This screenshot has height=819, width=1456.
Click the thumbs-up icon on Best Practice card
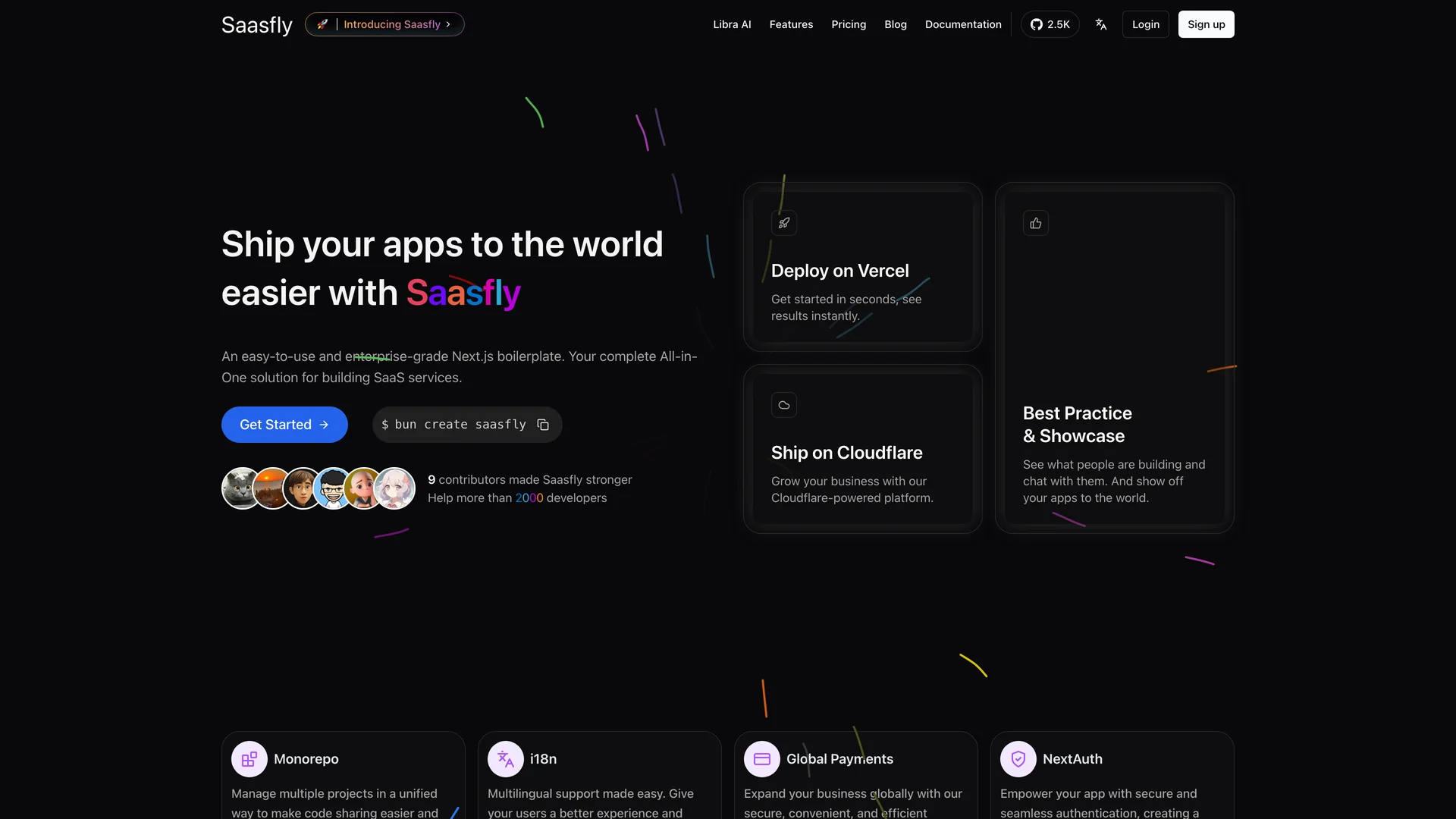(x=1036, y=223)
